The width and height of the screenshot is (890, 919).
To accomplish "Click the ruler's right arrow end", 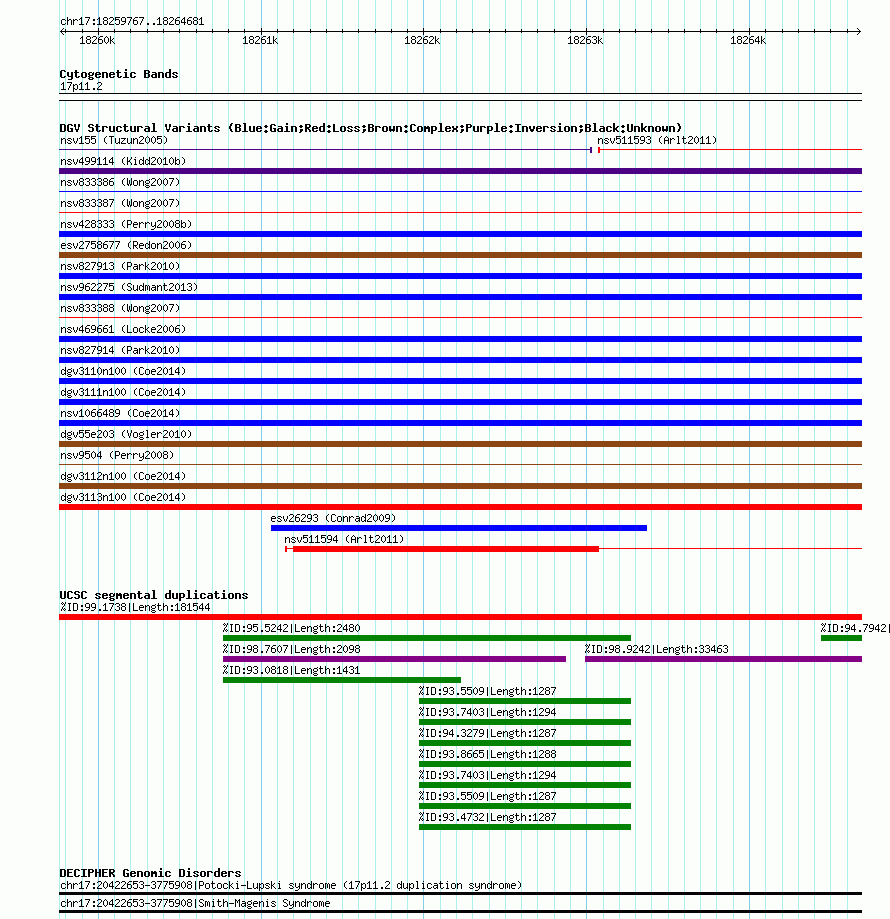I will (858, 31).
